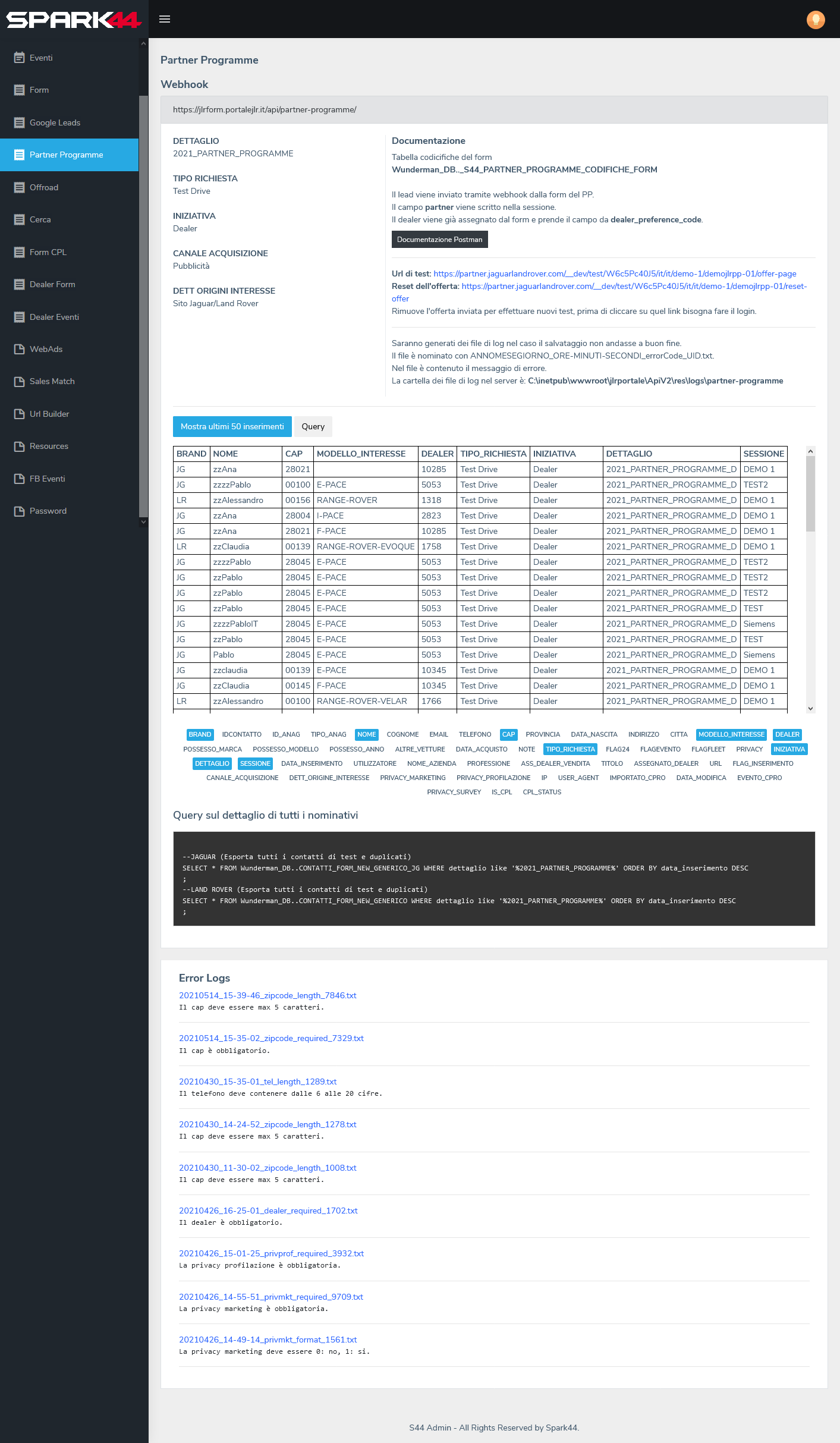This screenshot has width=840, height=1443.
Task: Click the Documentazione Postman button
Action: (x=439, y=240)
